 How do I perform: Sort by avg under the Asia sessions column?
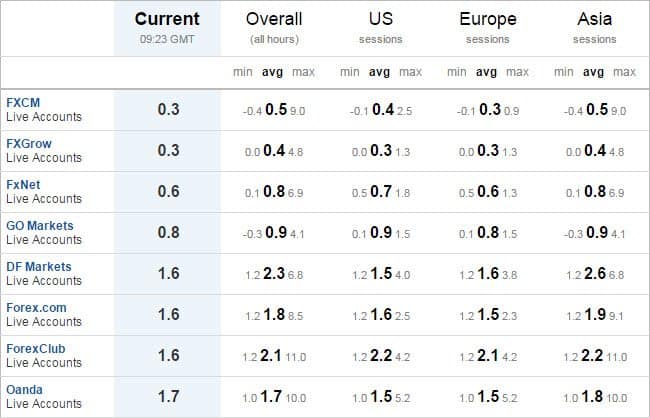coord(593,72)
